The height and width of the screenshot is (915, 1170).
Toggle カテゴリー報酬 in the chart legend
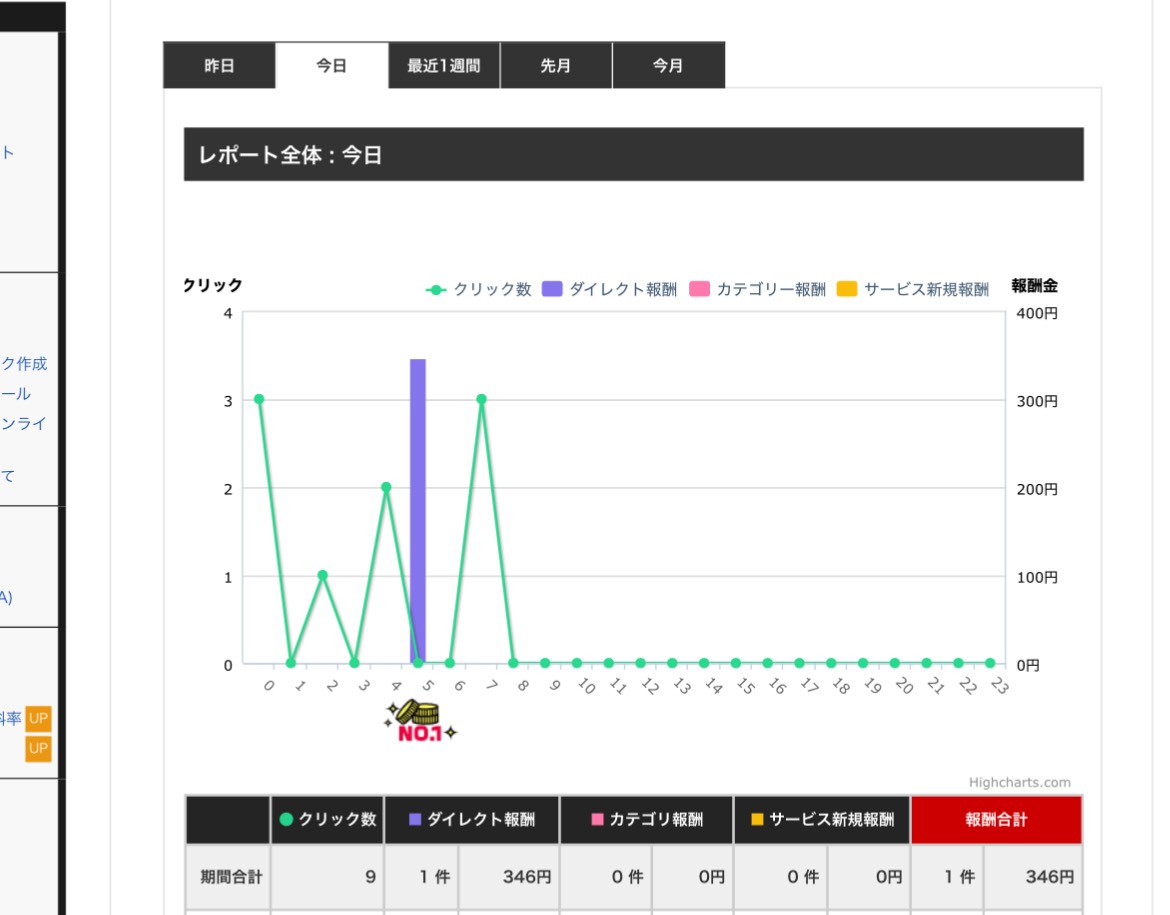(x=758, y=290)
